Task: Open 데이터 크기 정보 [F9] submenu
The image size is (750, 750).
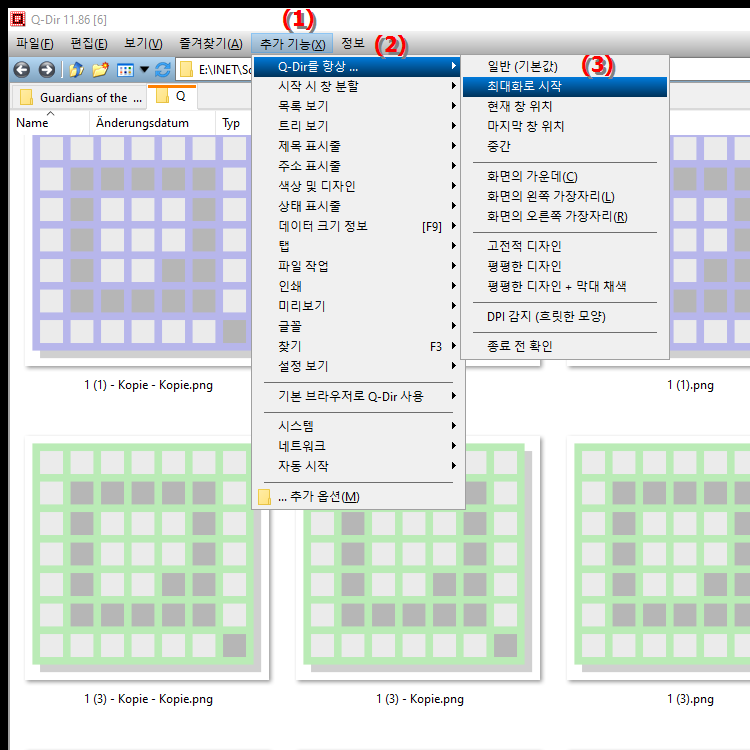Action: click(357, 226)
